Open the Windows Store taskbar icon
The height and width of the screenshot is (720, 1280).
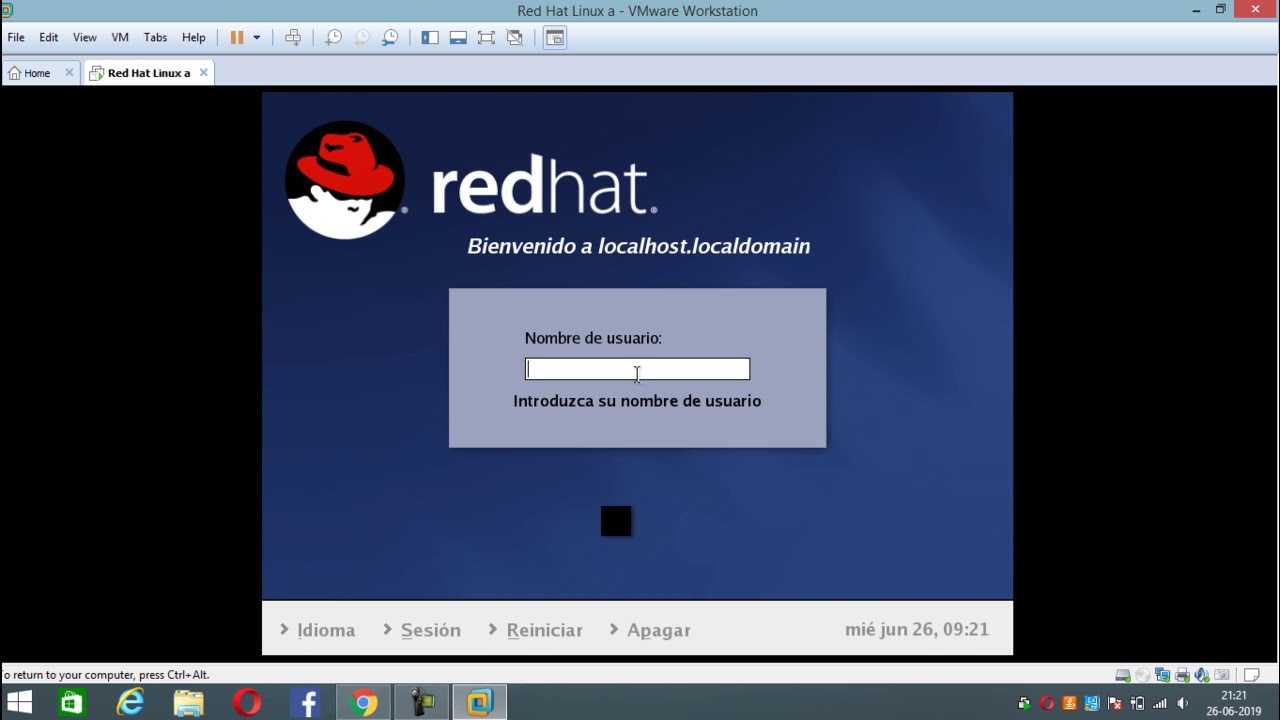71,703
